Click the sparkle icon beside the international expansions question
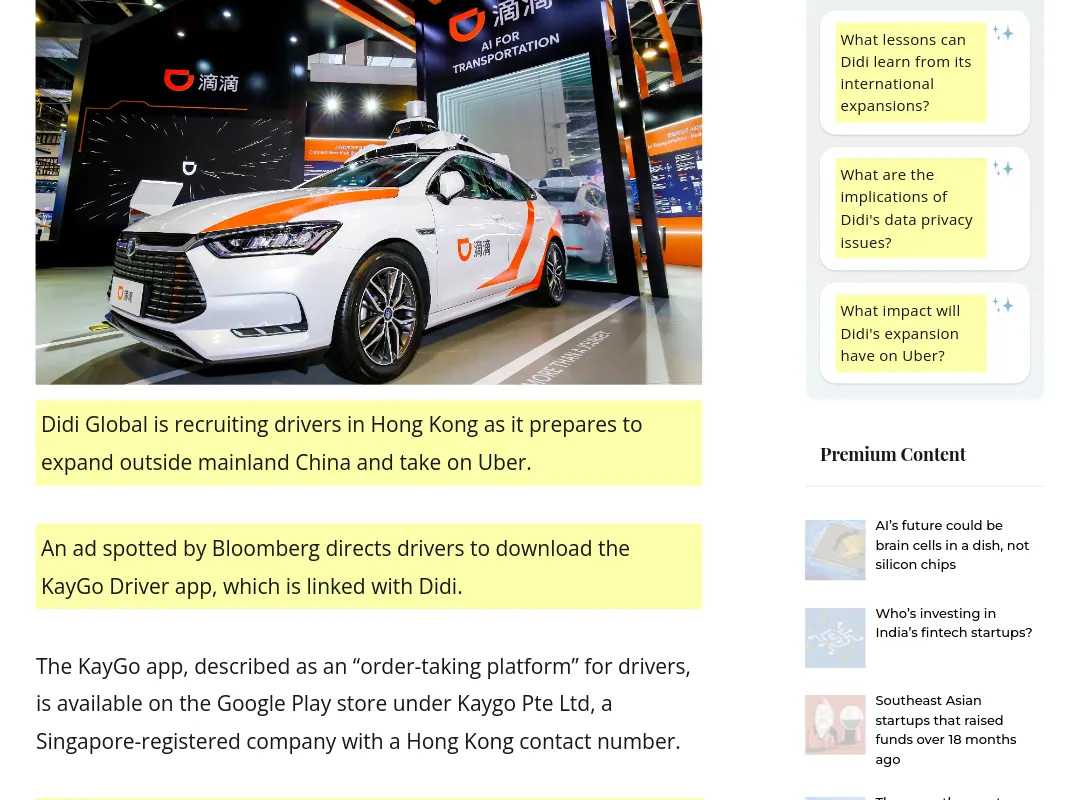Viewport: 1080px width, 800px height. click(1003, 33)
